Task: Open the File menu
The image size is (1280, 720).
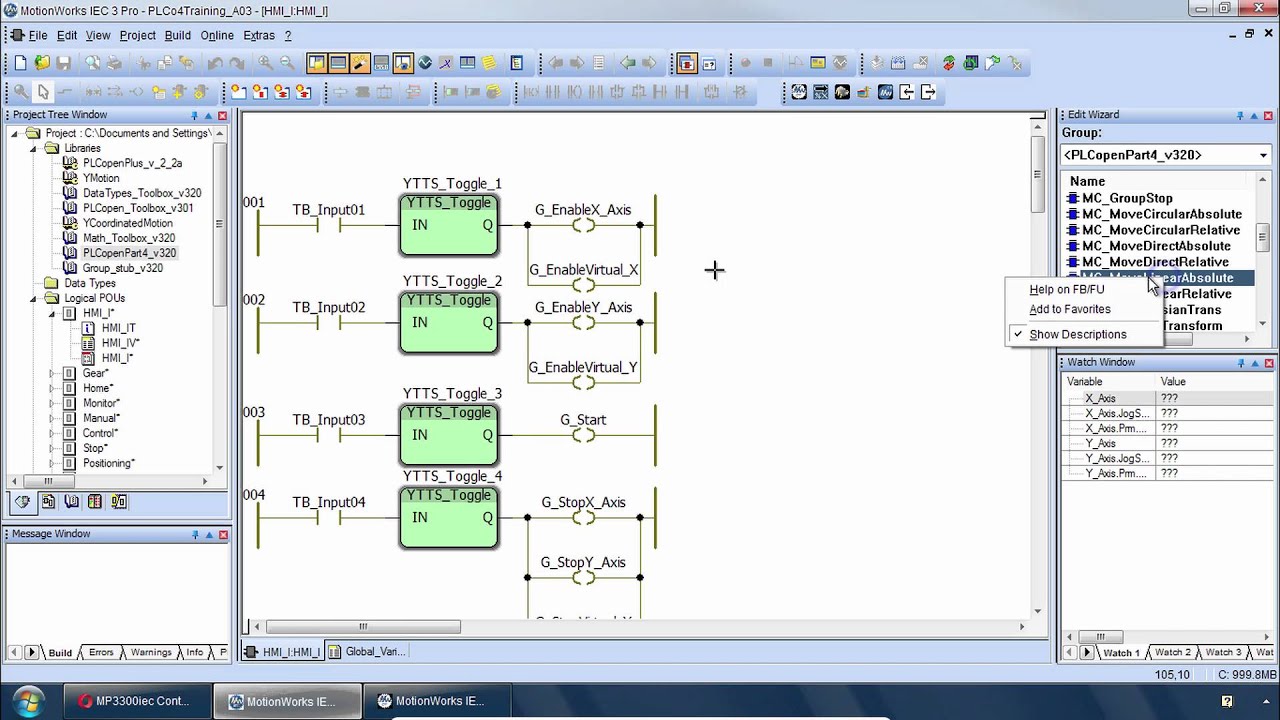Action: (37, 35)
